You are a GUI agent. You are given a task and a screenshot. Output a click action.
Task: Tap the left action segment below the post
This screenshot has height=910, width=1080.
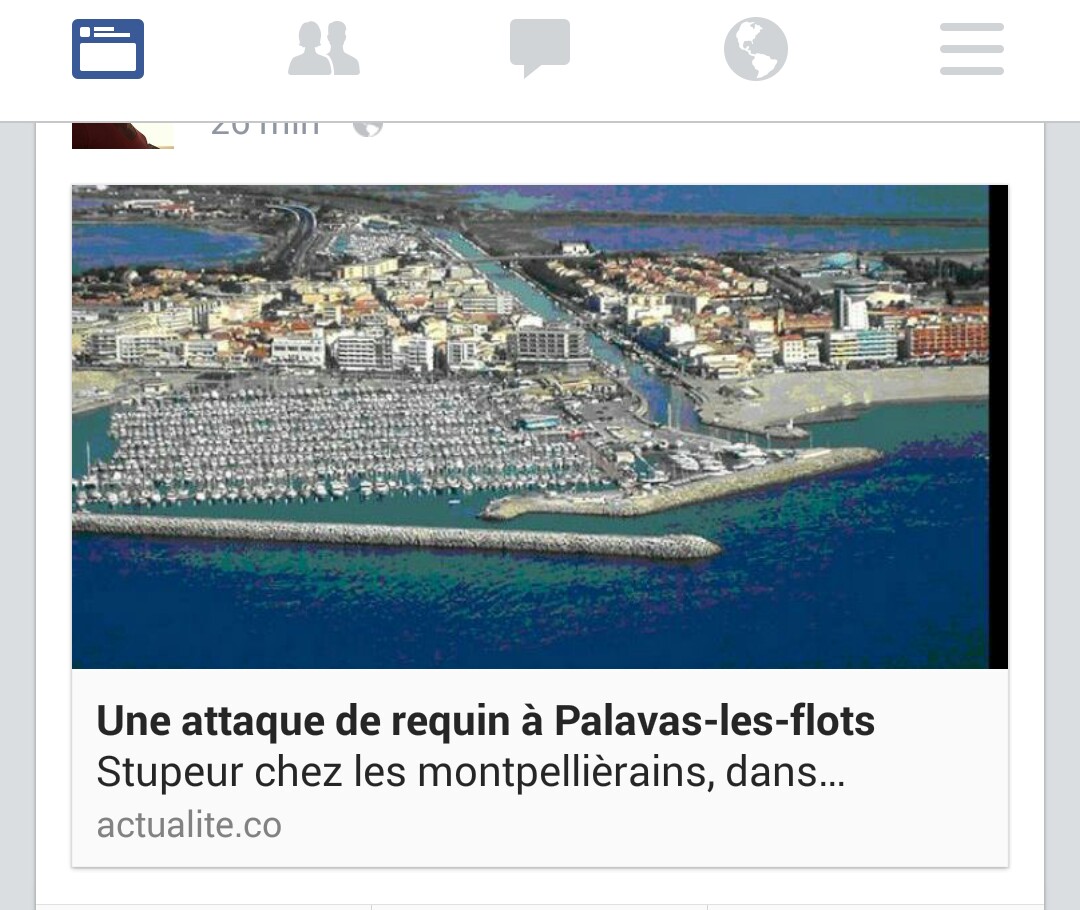(203, 907)
